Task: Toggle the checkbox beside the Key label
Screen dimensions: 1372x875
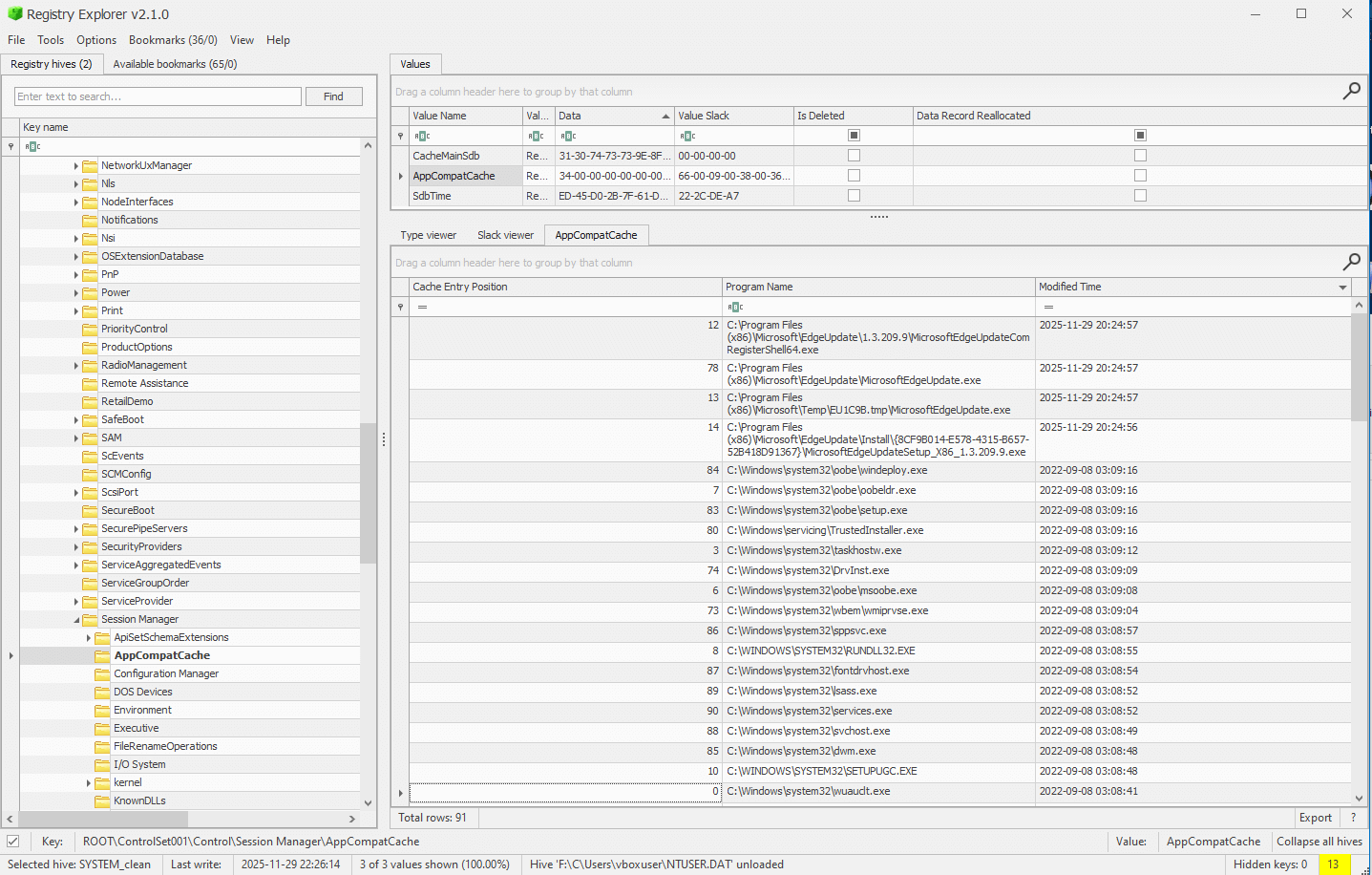Action: tap(12, 842)
